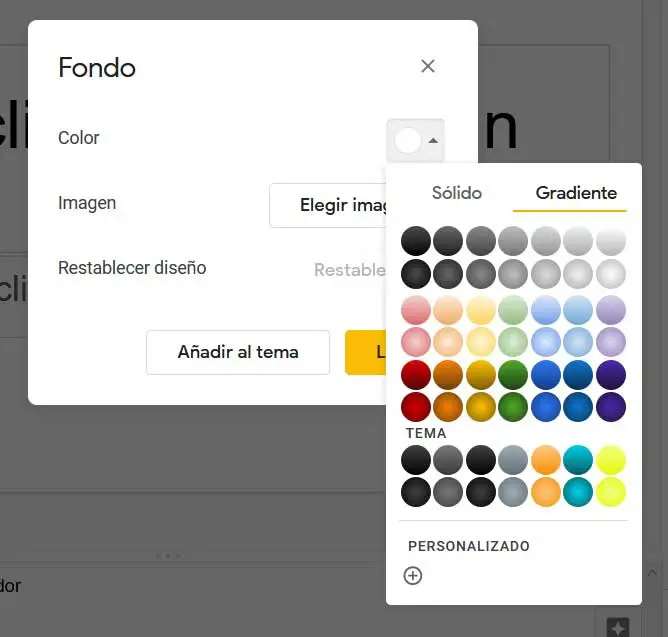This screenshot has height=637, width=668.
Task: Add a custom gradient under Personalizado
Action: (x=413, y=576)
